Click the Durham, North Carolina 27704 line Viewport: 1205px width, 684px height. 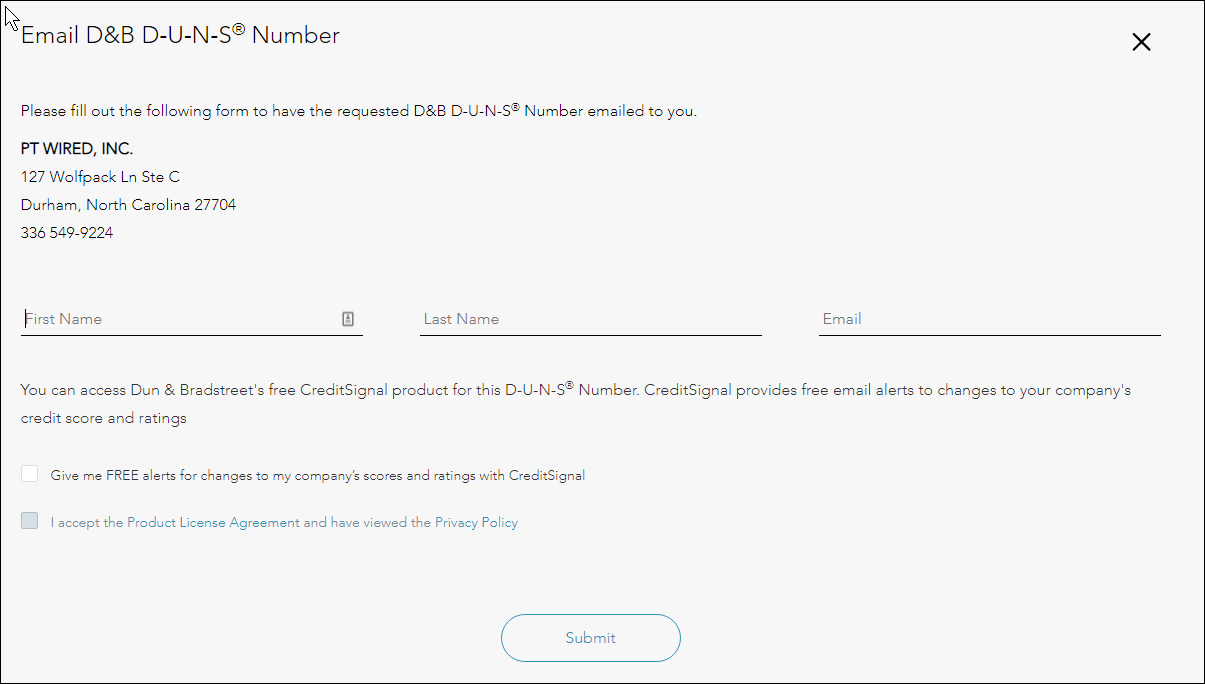pos(128,205)
